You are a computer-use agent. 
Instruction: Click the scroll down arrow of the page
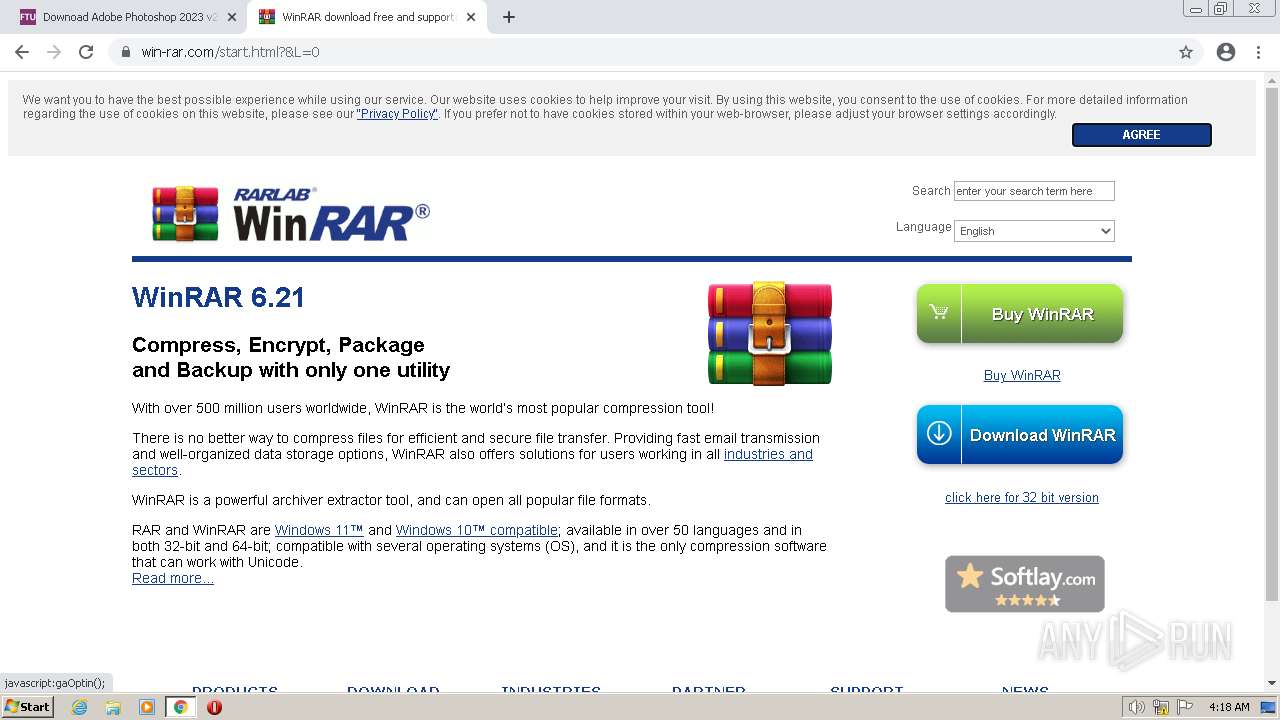pyautogui.click(x=1272, y=683)
